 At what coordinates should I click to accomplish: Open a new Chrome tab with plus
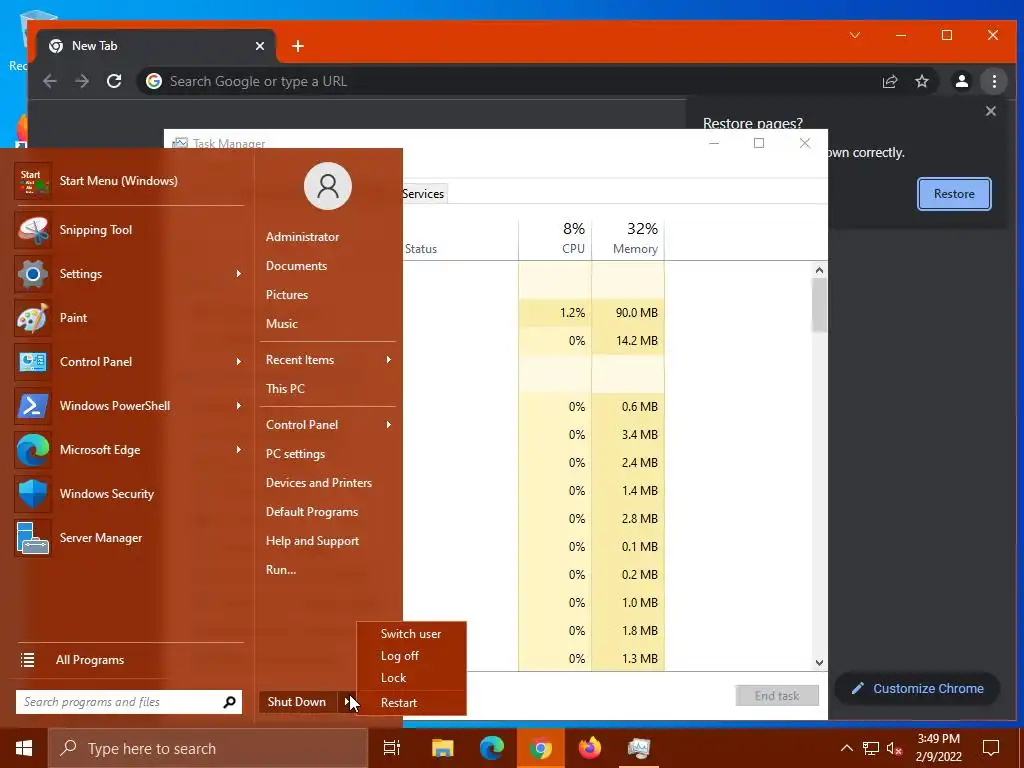click(298, 46)
